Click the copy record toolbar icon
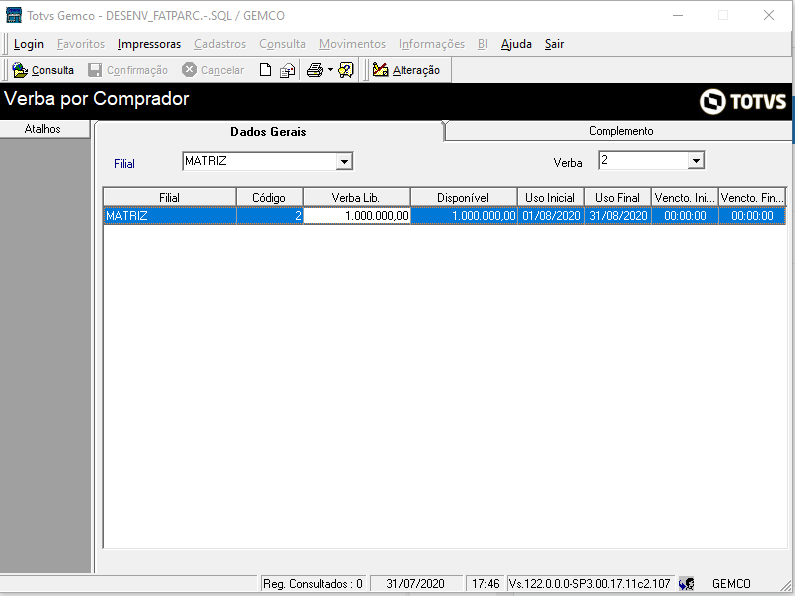The image size is (795, 596). coord(287,70)
